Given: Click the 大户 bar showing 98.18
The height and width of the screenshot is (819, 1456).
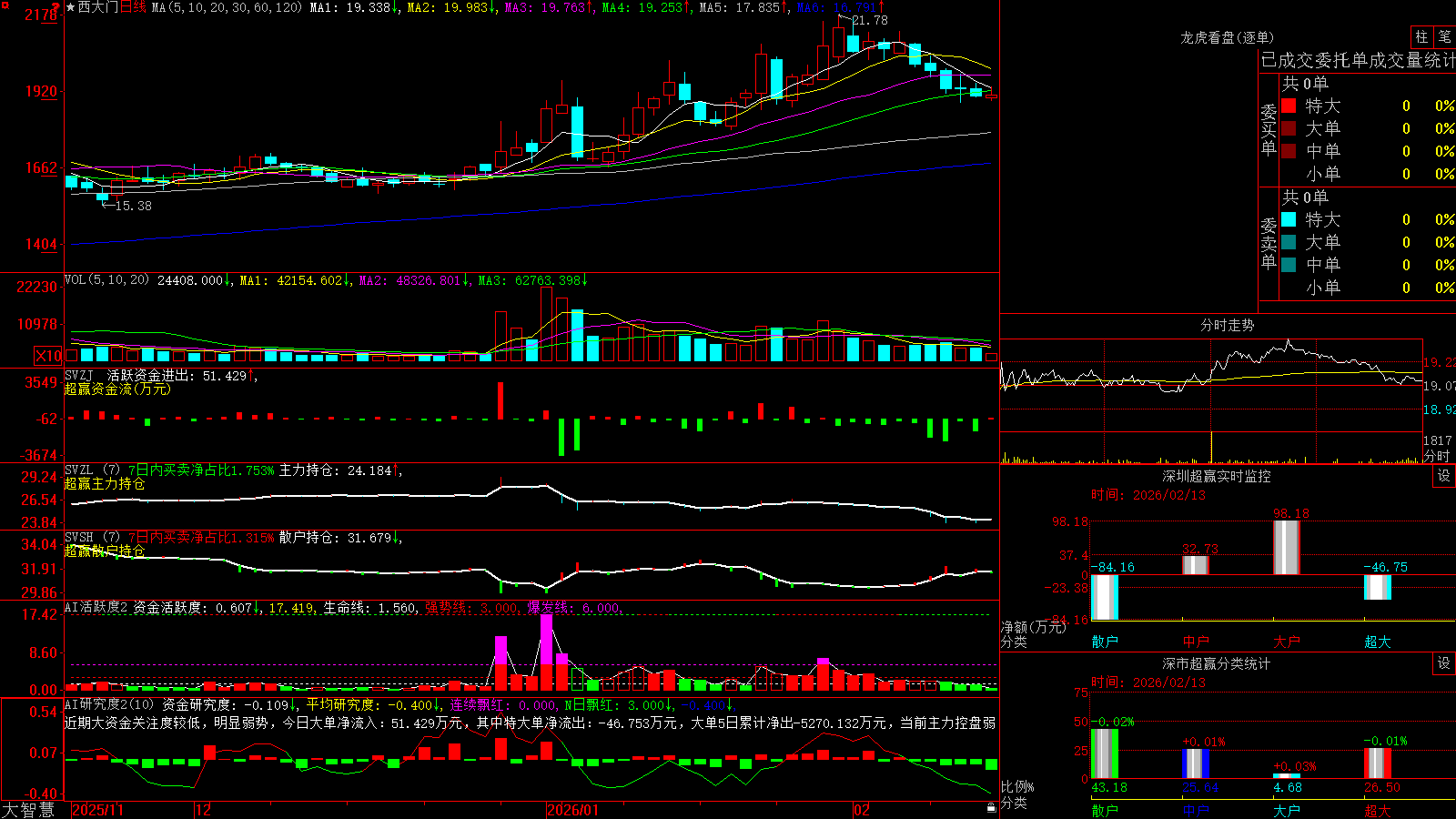Looking at the screenshot, I should 1287,548.
